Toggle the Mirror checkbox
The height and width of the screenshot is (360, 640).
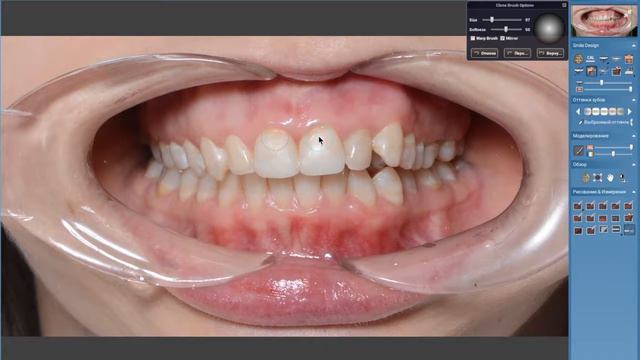pyautogui.click(x=502, y=38)
